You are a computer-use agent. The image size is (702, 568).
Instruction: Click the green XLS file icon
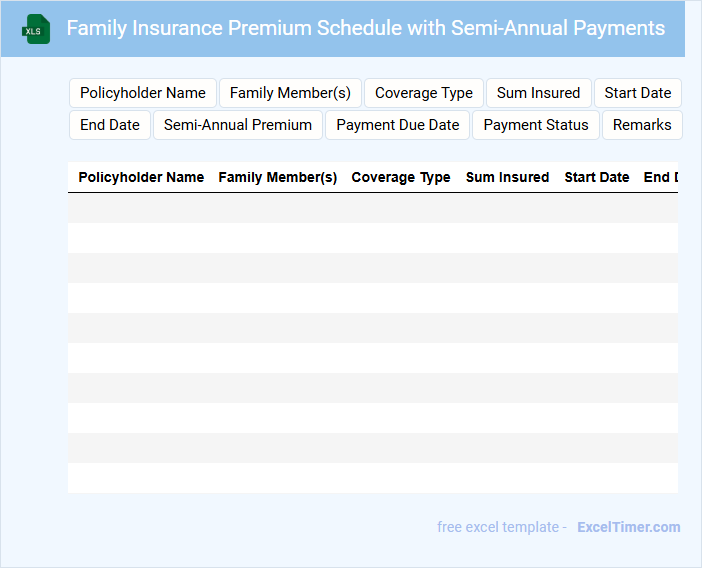click(37, 29)
